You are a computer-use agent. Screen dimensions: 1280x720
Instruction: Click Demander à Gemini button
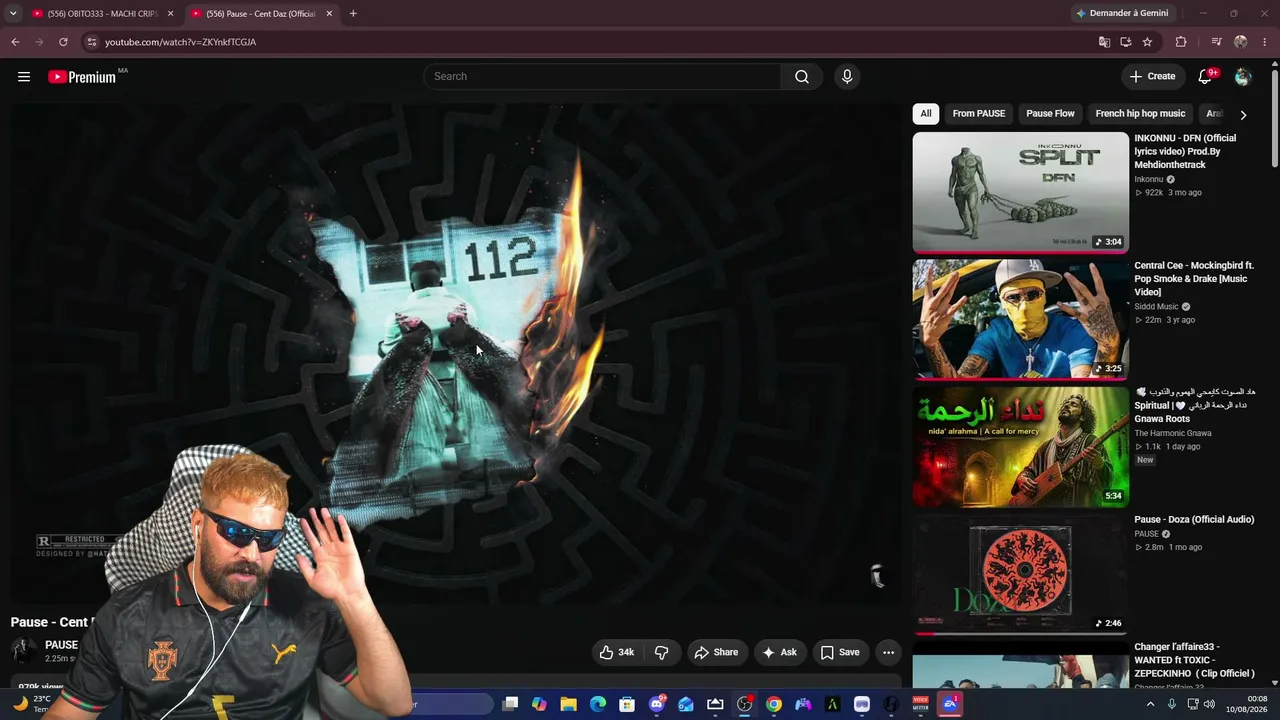pyautogui.click(x=1123, y=14)
